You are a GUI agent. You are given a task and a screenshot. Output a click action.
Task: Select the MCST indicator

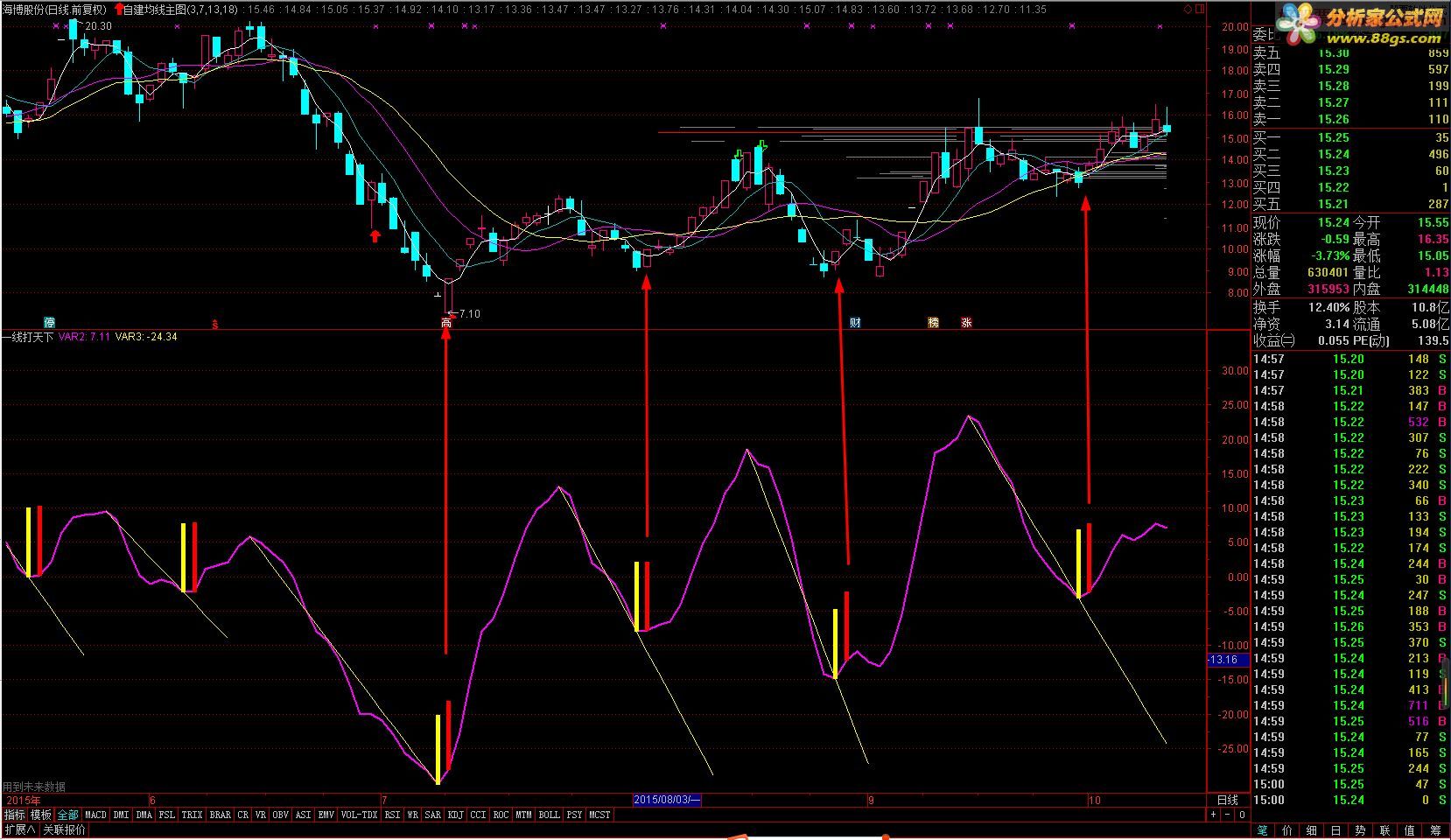coord(600,815)
